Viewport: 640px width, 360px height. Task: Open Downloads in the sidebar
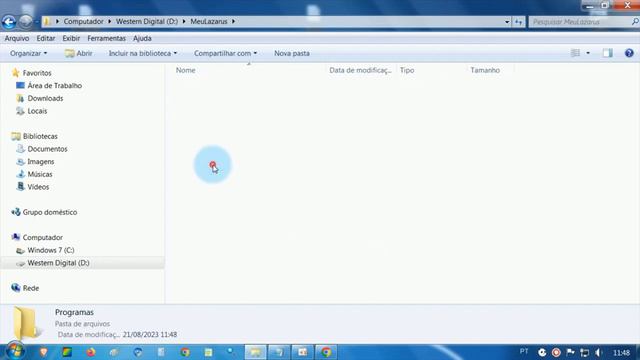pos(45,98)
